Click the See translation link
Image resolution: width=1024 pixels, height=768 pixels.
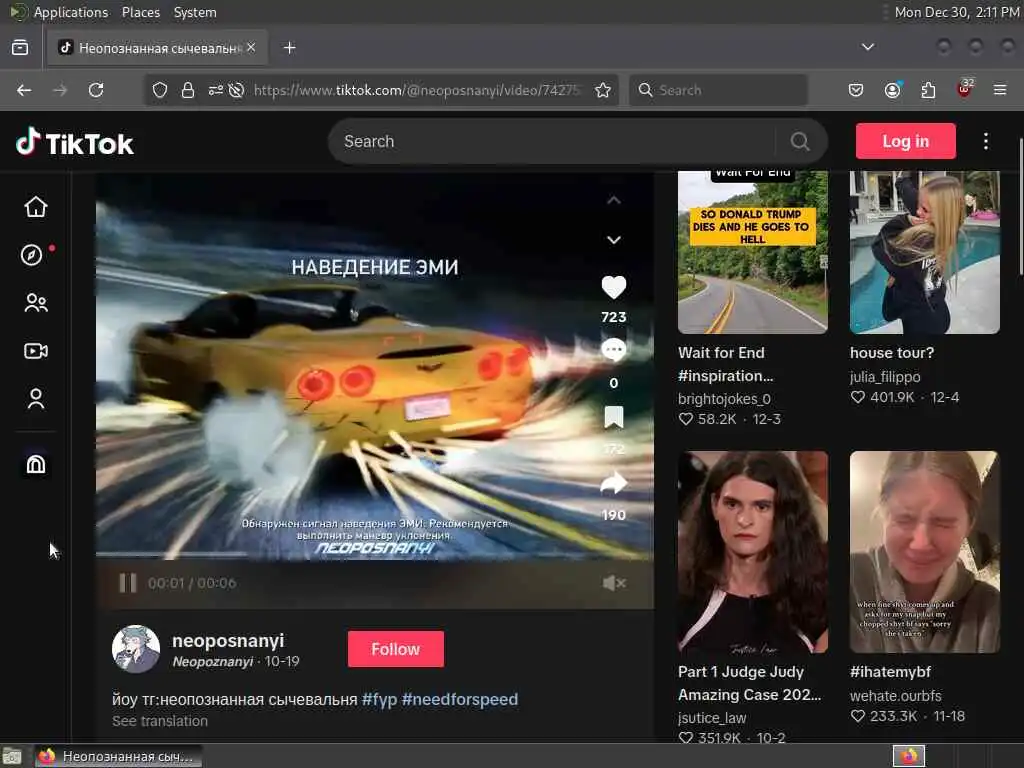pyautogui.click(x=159, y=721)
